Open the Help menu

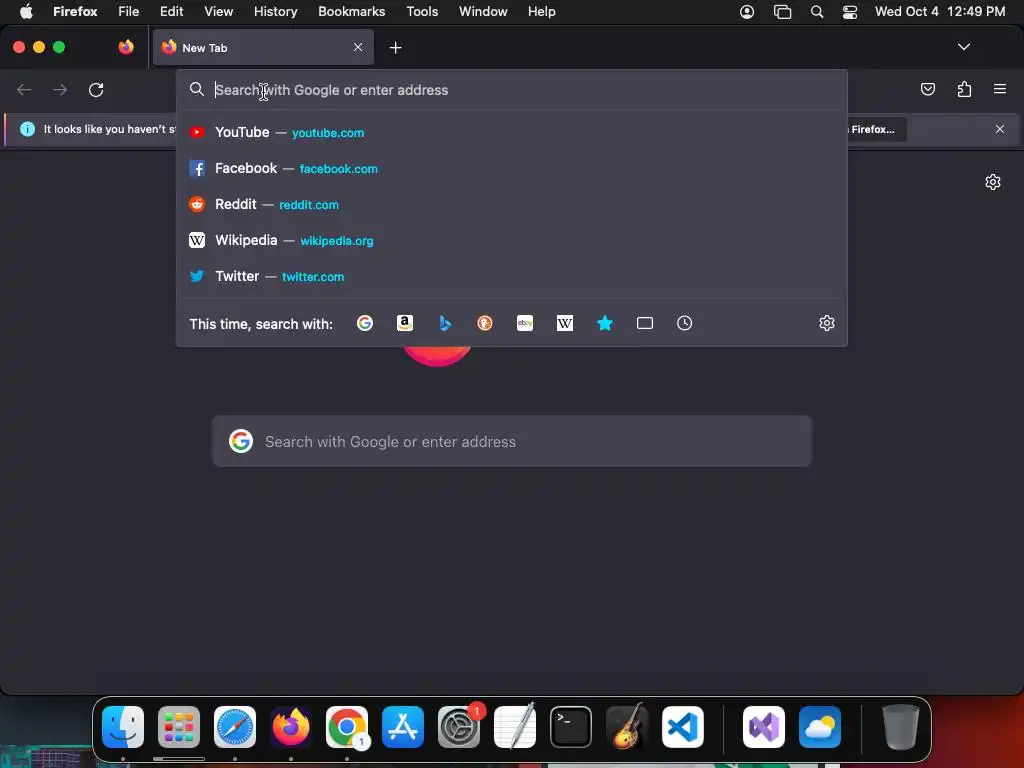coord(541,12)
